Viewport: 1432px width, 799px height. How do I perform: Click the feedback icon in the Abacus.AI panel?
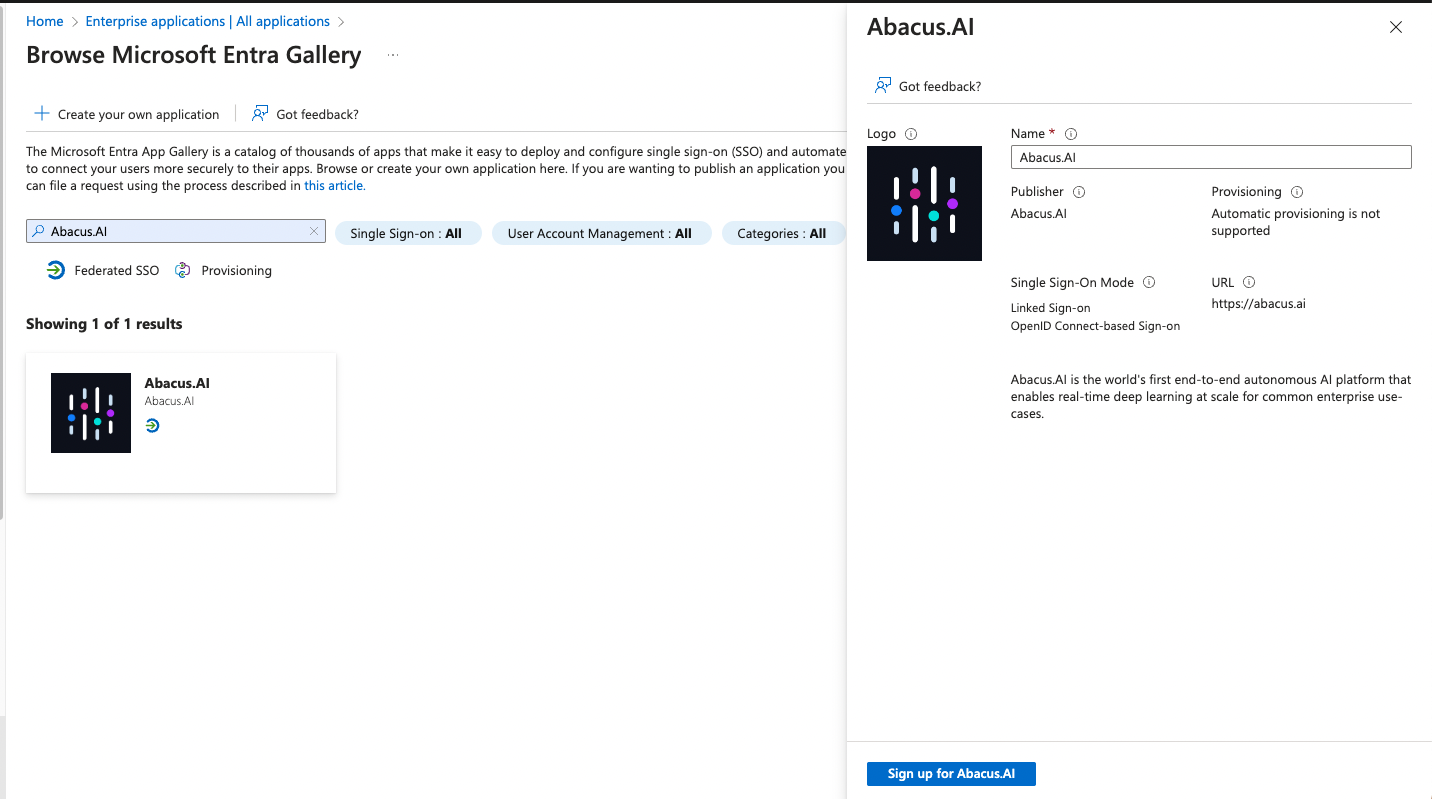(x=883, y=86)
